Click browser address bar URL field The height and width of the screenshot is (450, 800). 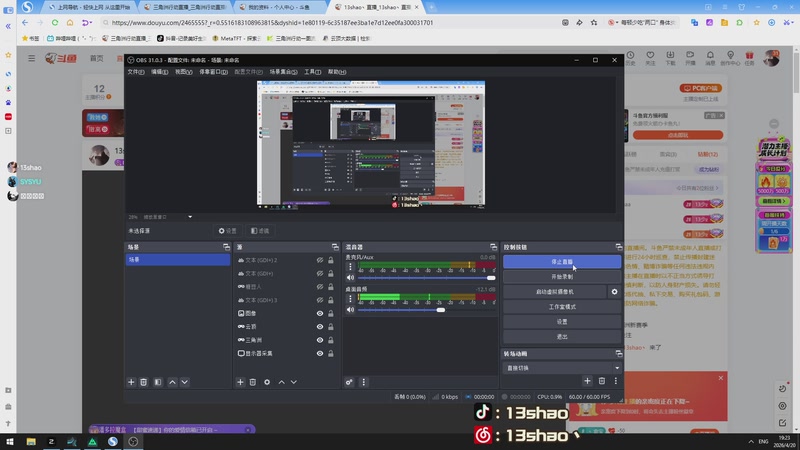(327, 22)
